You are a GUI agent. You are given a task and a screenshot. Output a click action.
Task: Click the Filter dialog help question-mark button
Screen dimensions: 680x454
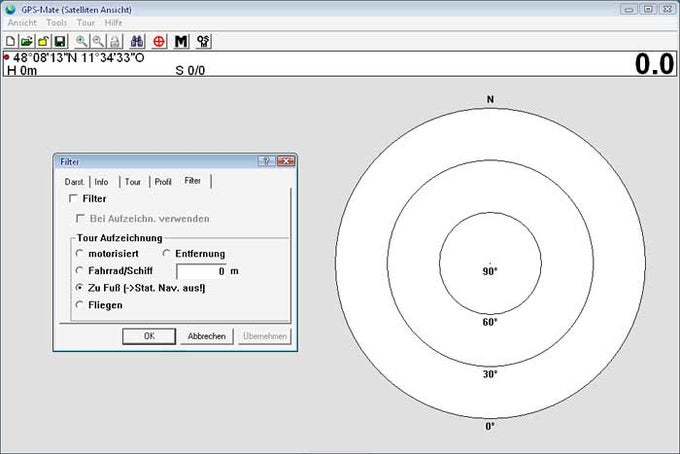[266, 161]
